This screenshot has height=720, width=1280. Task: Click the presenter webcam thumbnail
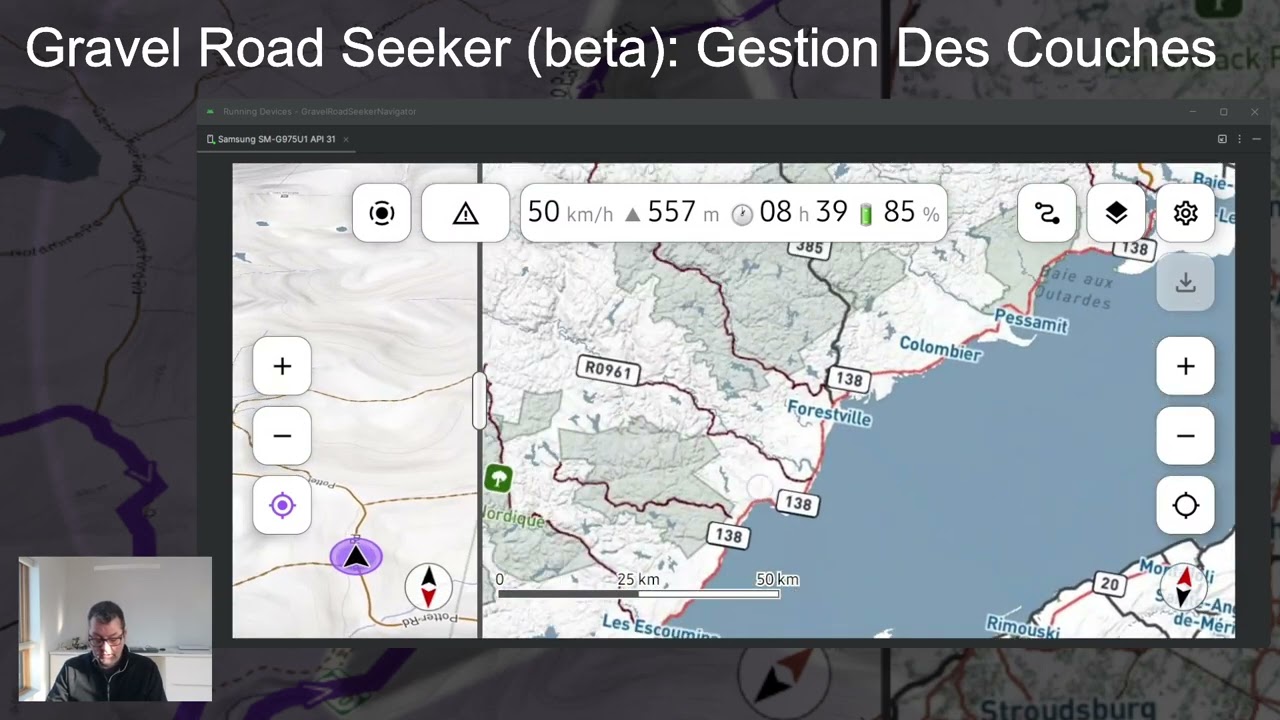click(115, 629)
